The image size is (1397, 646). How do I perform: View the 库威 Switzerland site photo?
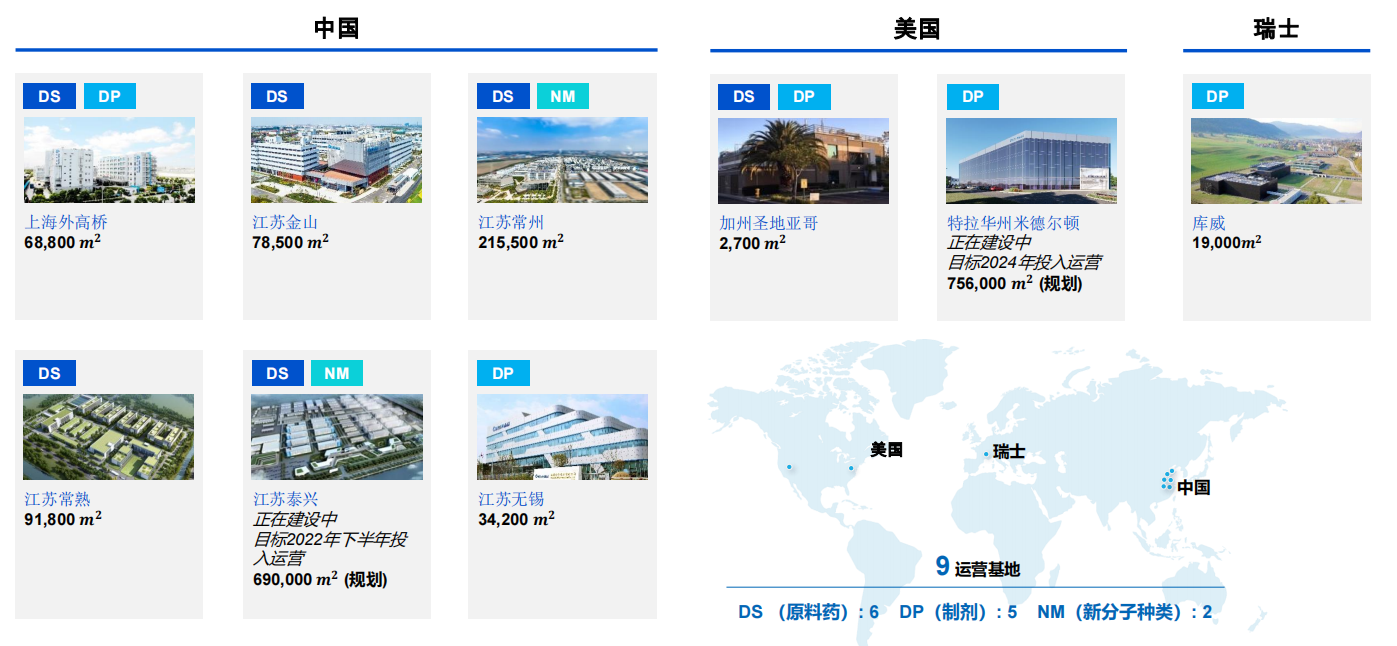[1276, 160]
